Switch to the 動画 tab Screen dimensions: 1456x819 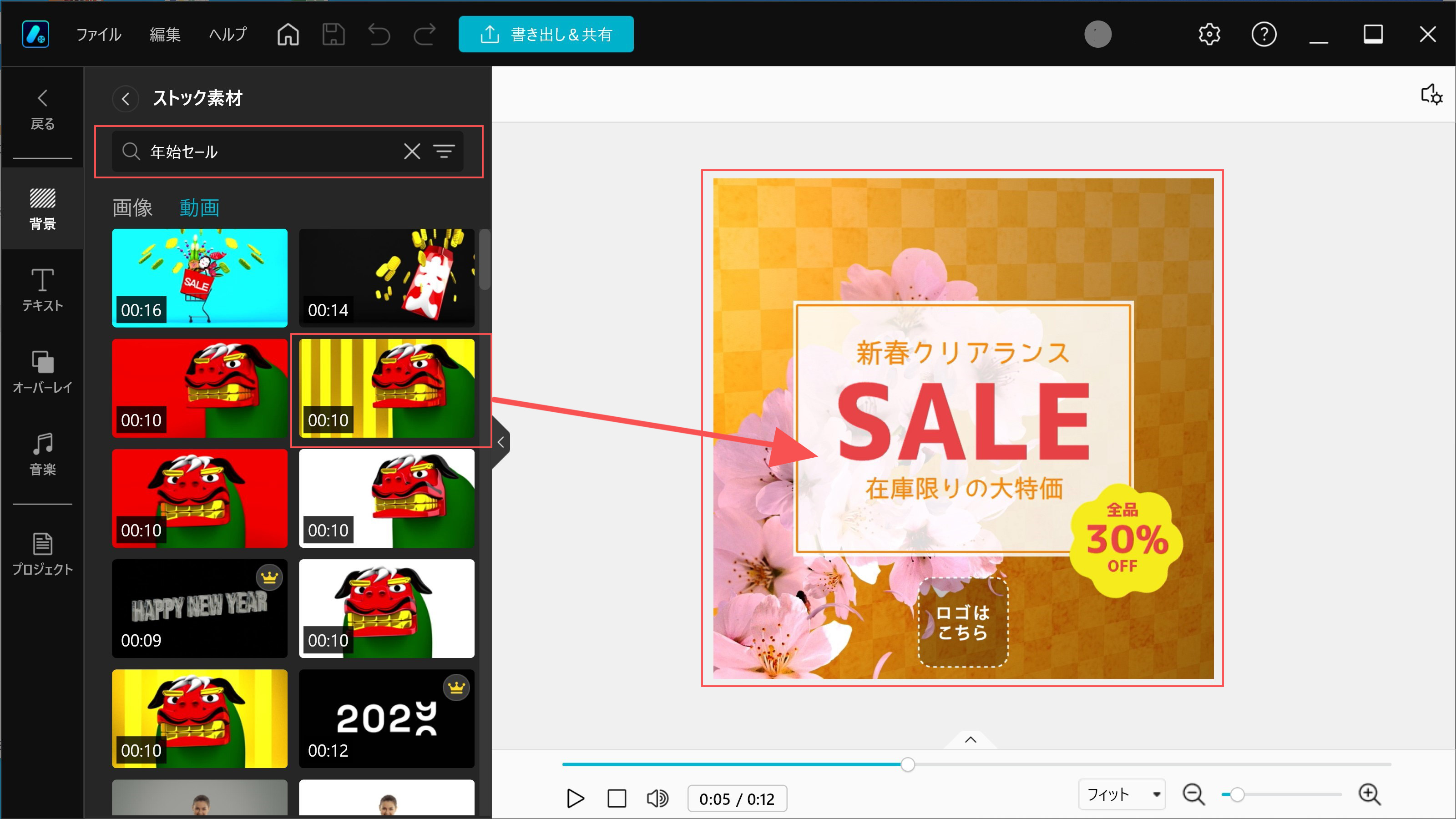click(200, 207)
